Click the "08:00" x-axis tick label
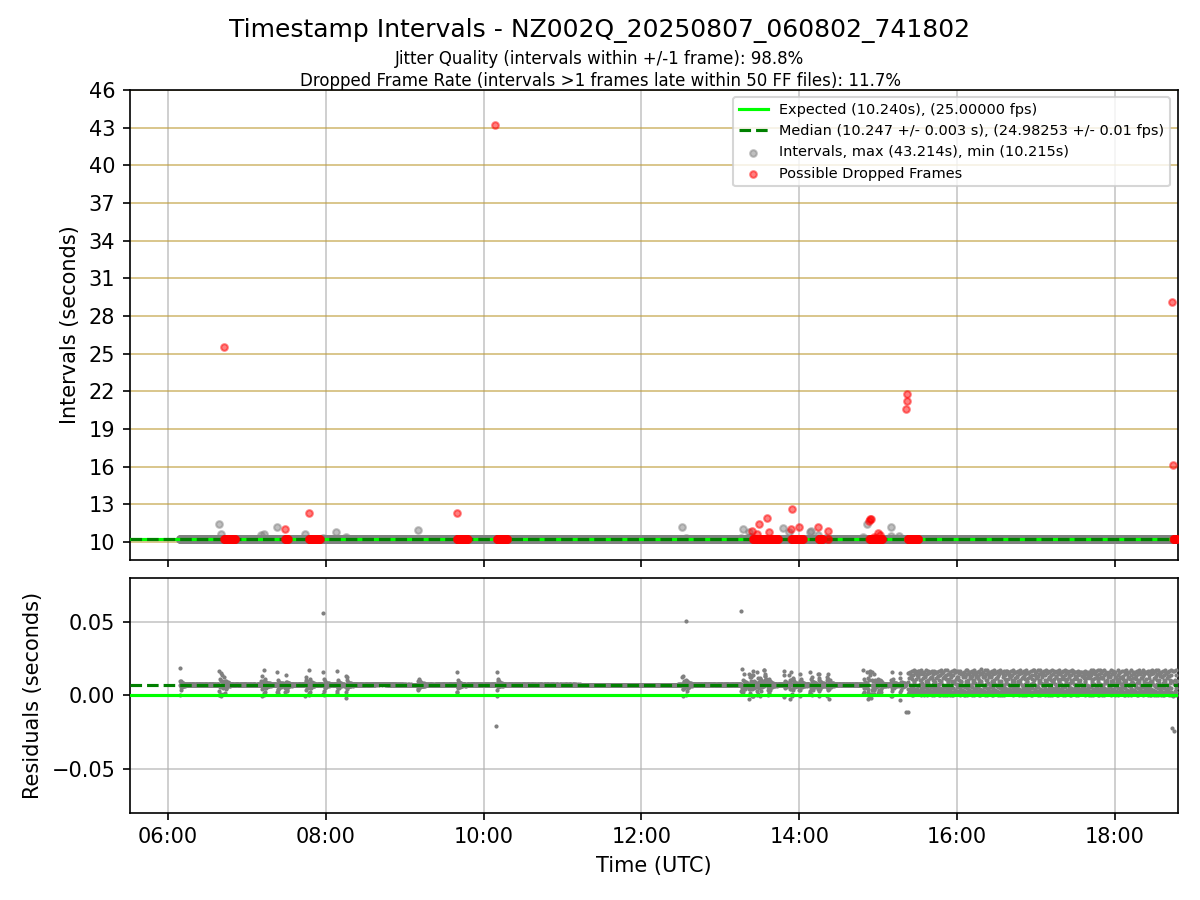 pyautogui.click(x=326, y=836)
